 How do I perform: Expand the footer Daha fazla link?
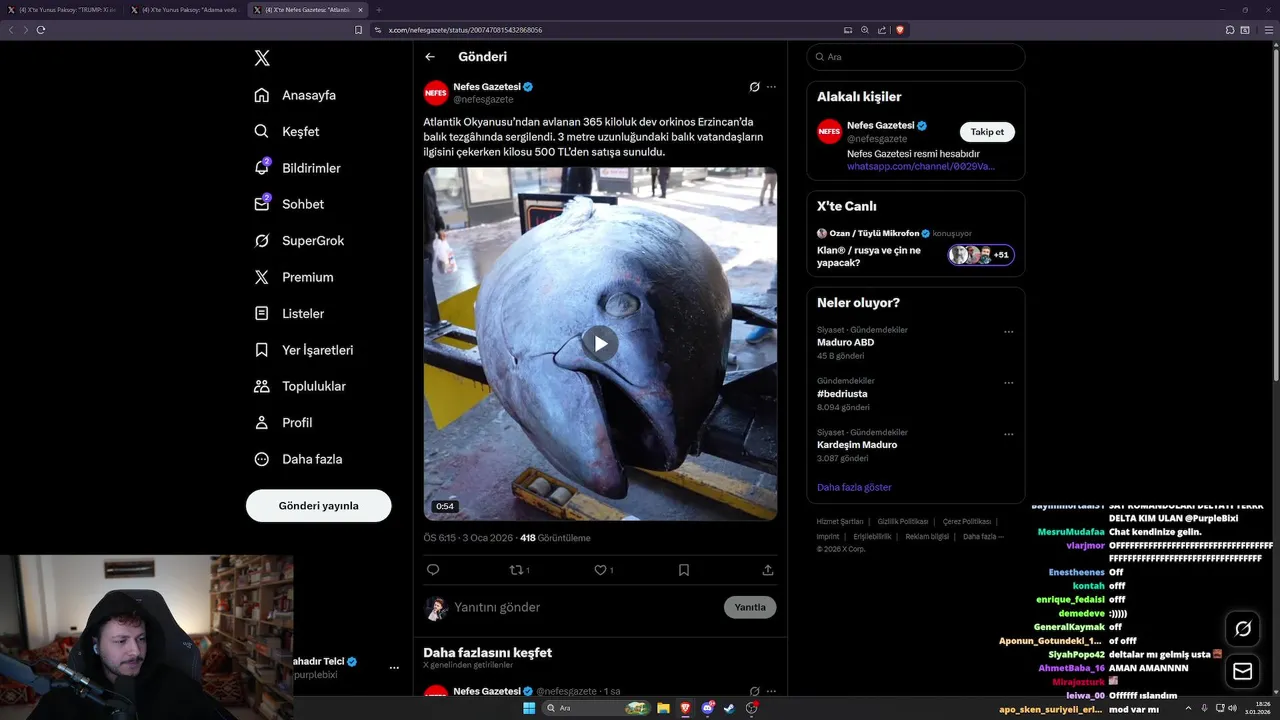pyautogui.click(x=982, y=536)
